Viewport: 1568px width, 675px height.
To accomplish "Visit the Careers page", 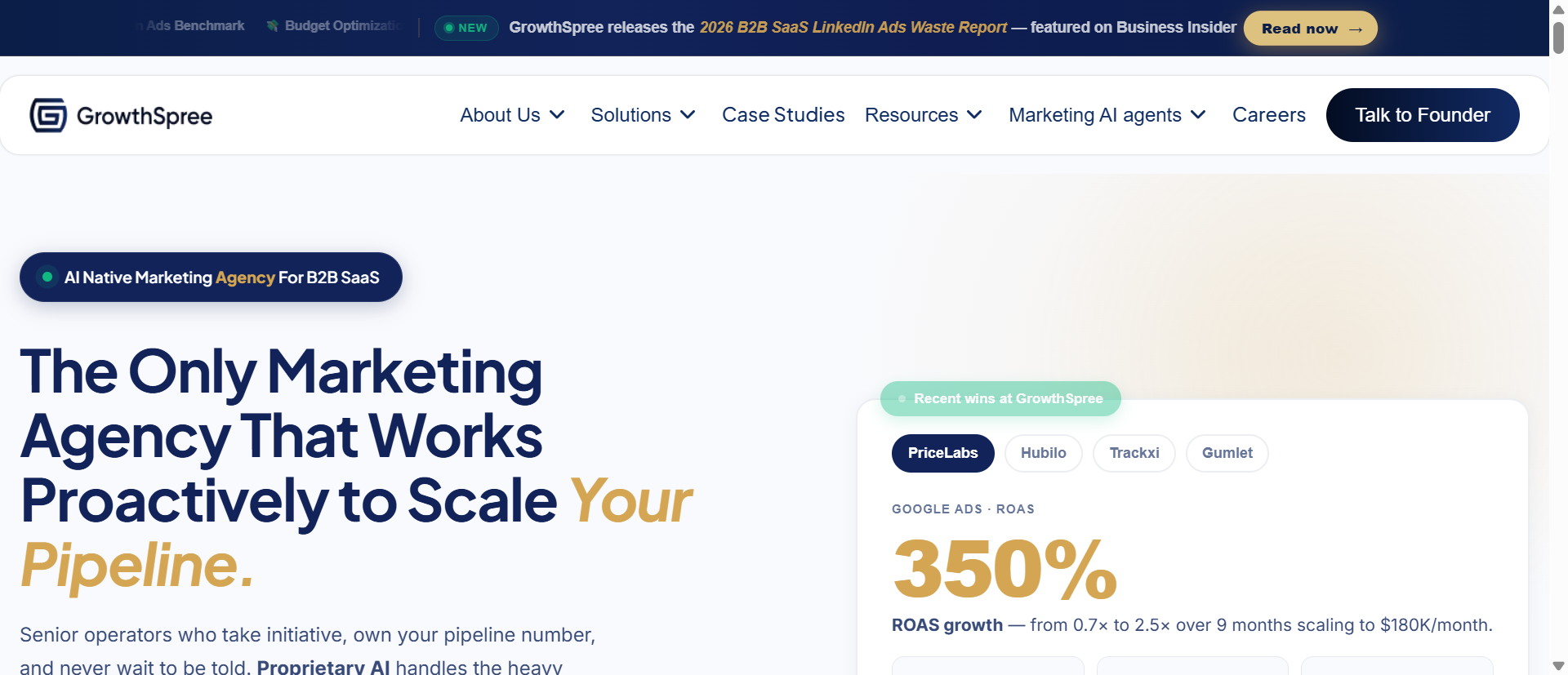I will (x=1269, y=115).
